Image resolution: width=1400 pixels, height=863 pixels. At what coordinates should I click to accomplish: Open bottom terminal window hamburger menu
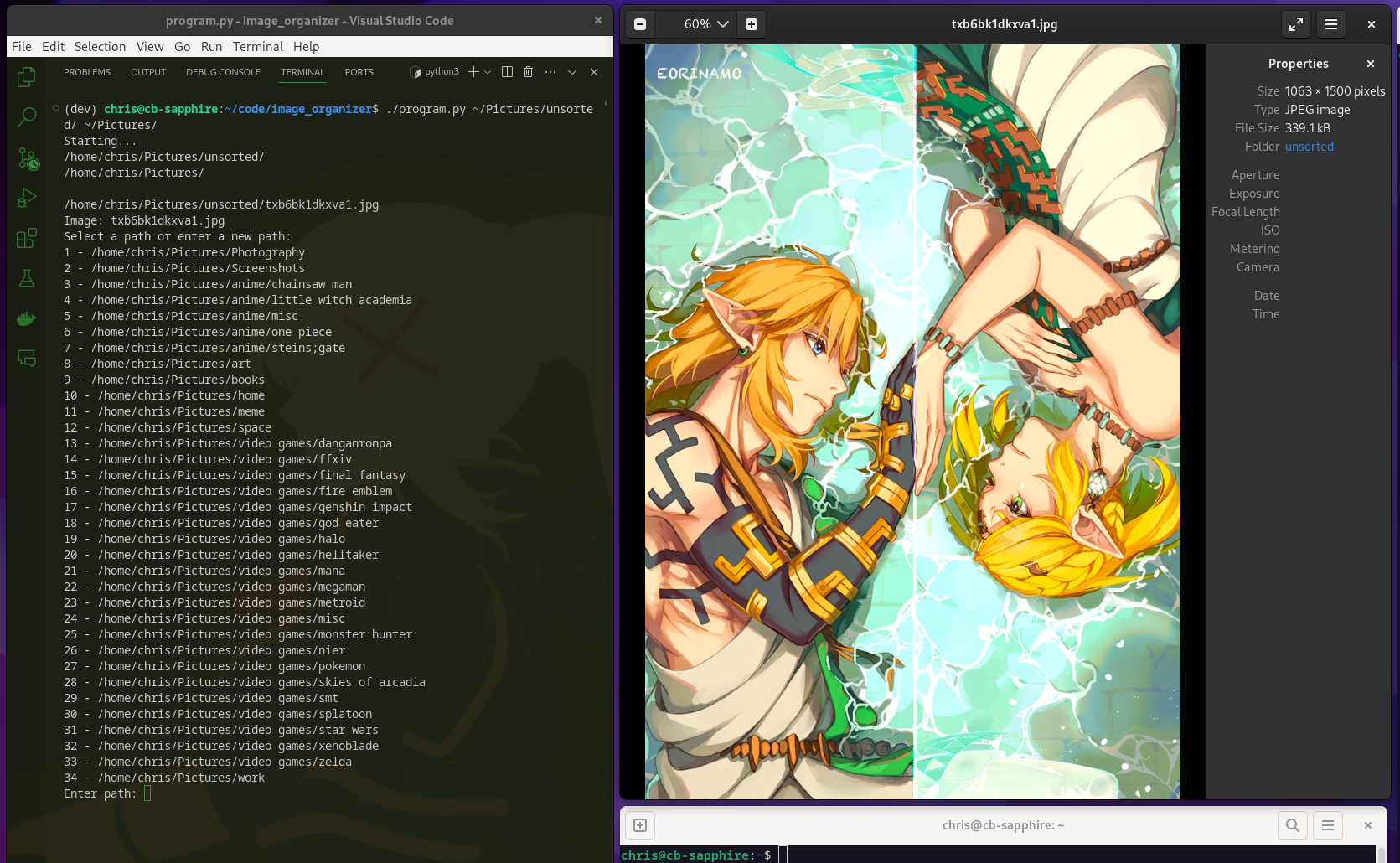tap(1328, 825)
